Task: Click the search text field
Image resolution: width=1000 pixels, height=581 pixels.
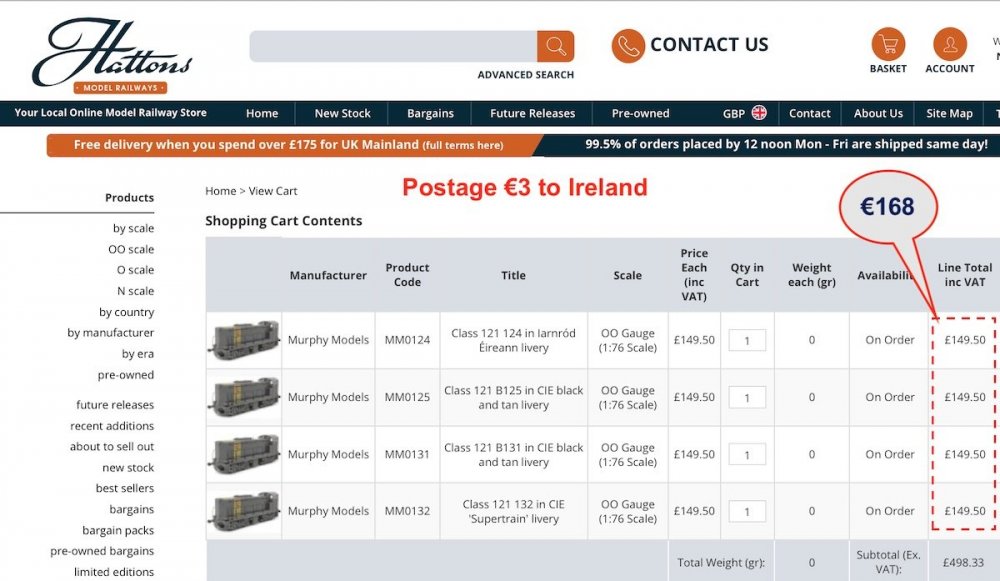Action: [393, 46]
